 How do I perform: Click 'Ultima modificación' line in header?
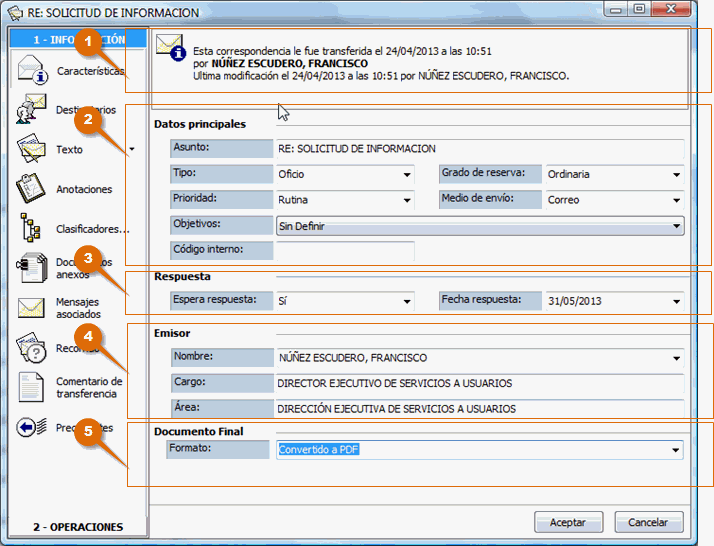click(381, 76)
